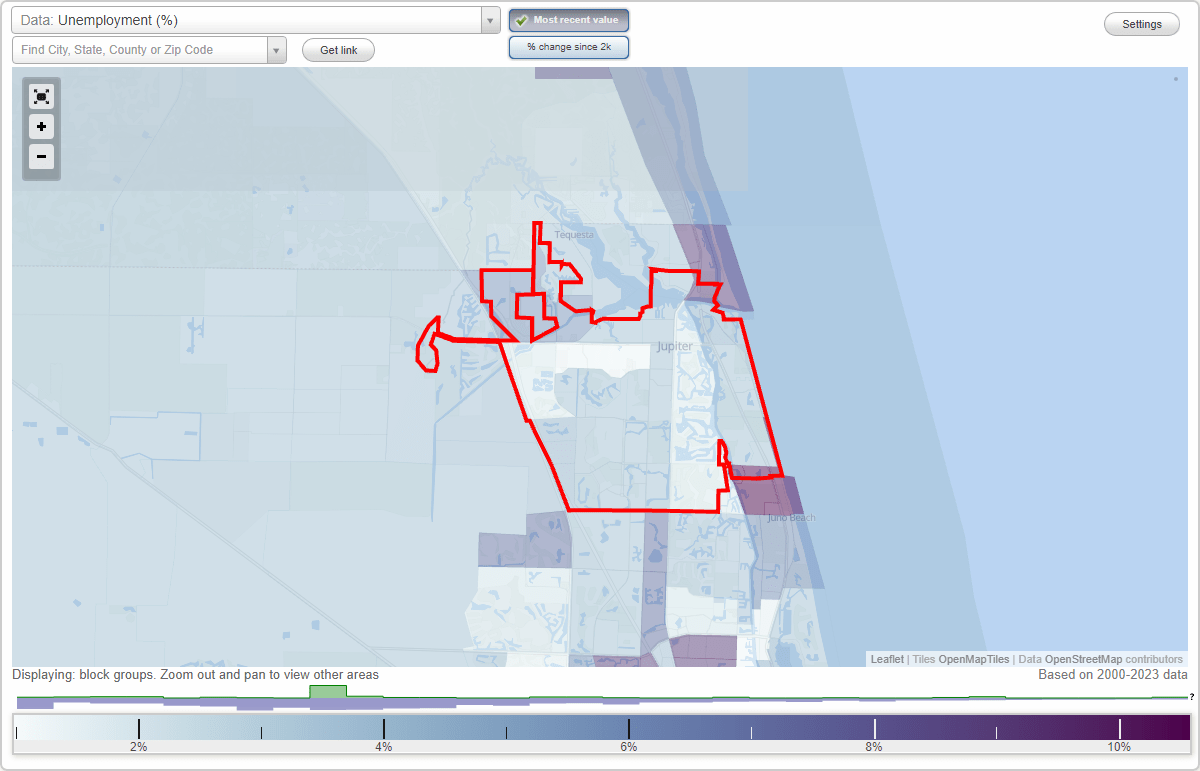
Task: Click the green histogram peak bar
Action: coord(328,691)
